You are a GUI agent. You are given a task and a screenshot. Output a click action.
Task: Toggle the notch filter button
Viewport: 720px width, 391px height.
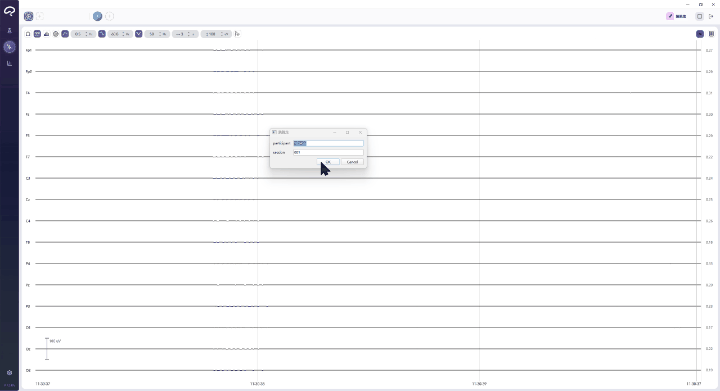coord(139,34)
